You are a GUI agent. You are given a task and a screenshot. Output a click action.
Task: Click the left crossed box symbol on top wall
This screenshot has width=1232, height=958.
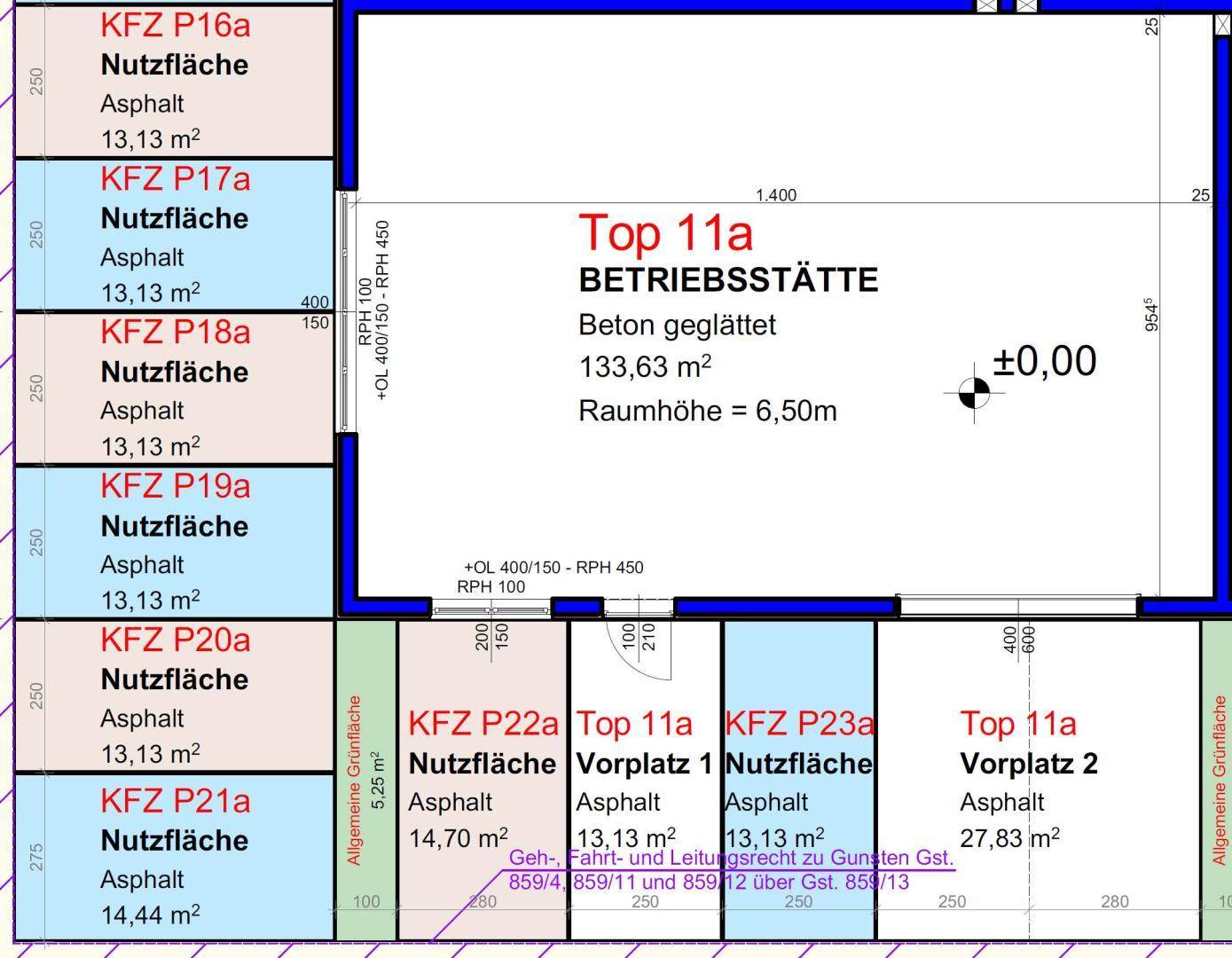pyautogui.click(x=986, y=5)
